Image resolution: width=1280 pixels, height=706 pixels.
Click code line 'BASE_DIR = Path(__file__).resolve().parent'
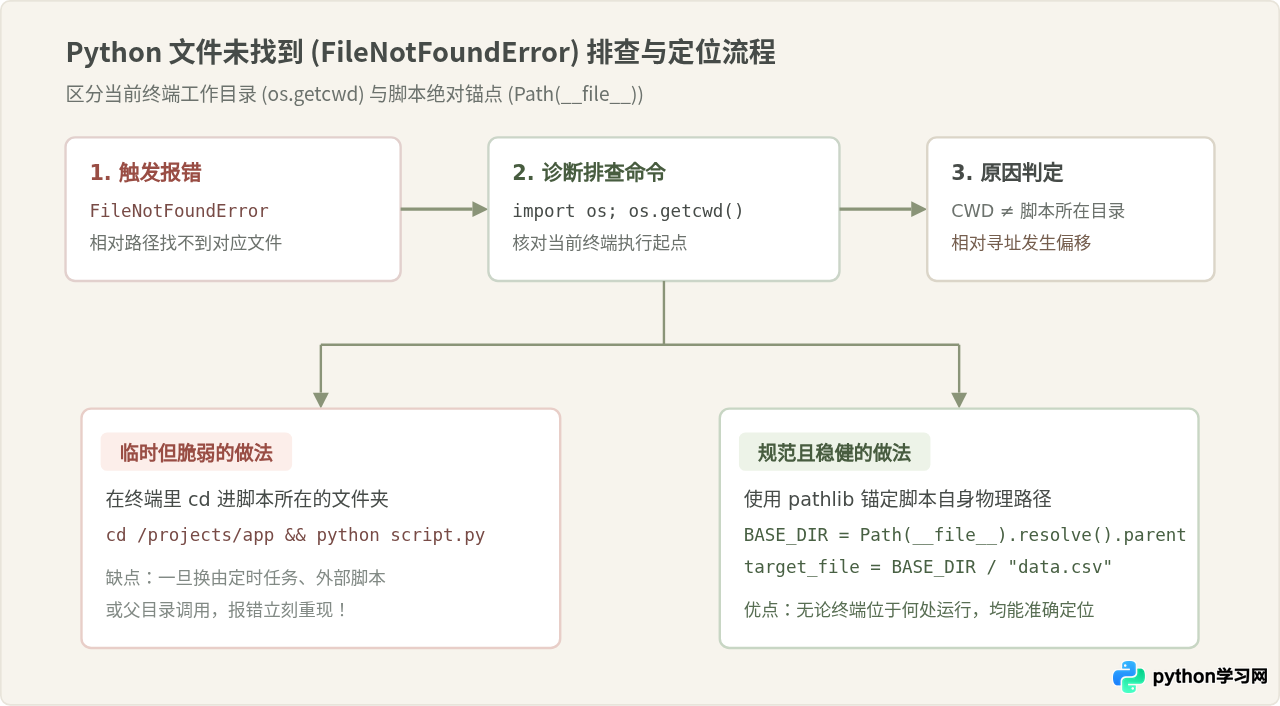pos(965,535)
